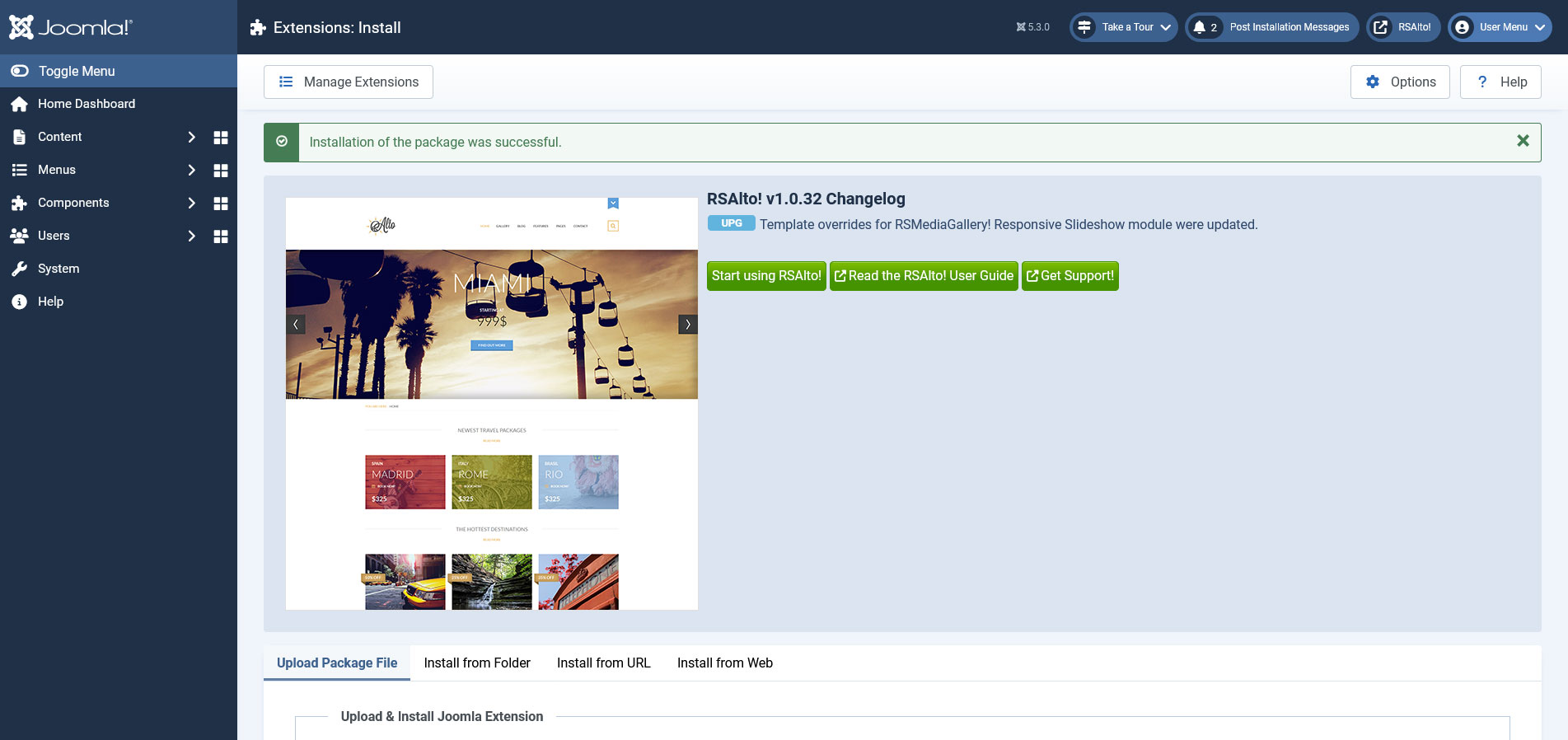Click the Extensions: Install page title

[x=337, y=27]
